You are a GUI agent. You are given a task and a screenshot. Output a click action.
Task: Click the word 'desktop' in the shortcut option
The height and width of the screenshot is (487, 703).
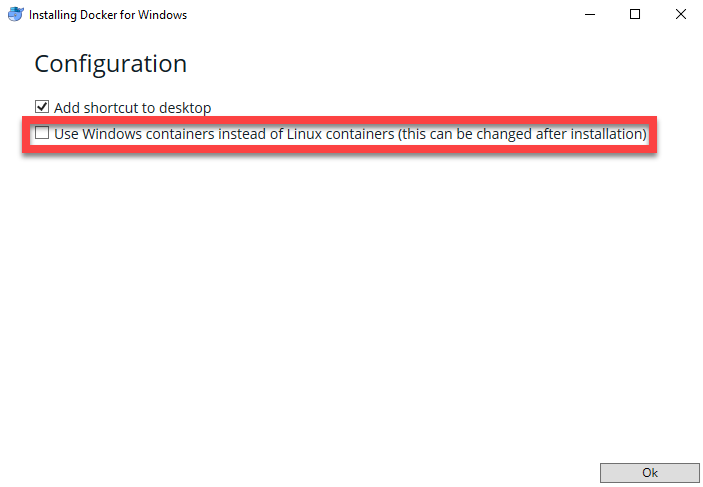pos(185,108)
